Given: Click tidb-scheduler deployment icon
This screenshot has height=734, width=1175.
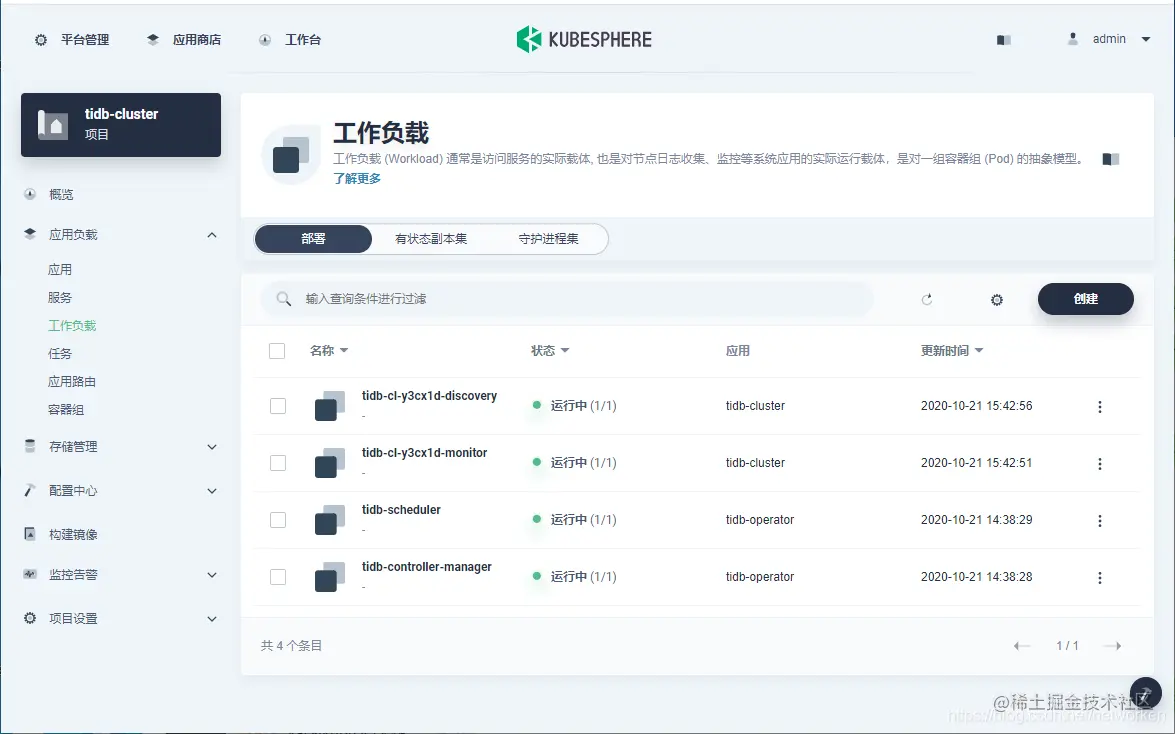Looking at the screenshot, I should pos(330,520).
